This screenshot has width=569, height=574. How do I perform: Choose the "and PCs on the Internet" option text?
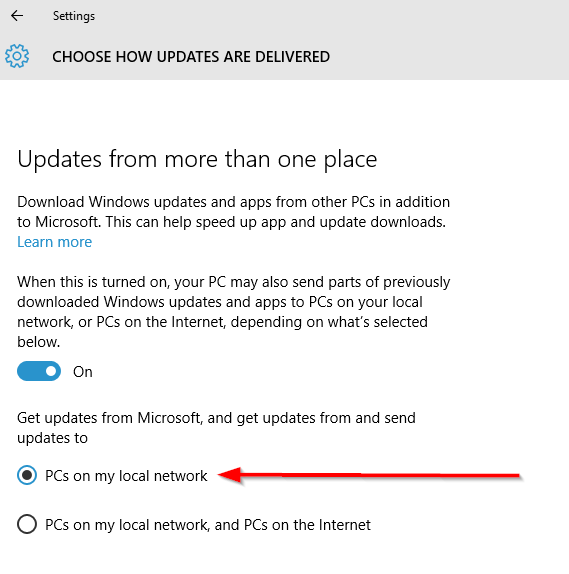point(293,525)
